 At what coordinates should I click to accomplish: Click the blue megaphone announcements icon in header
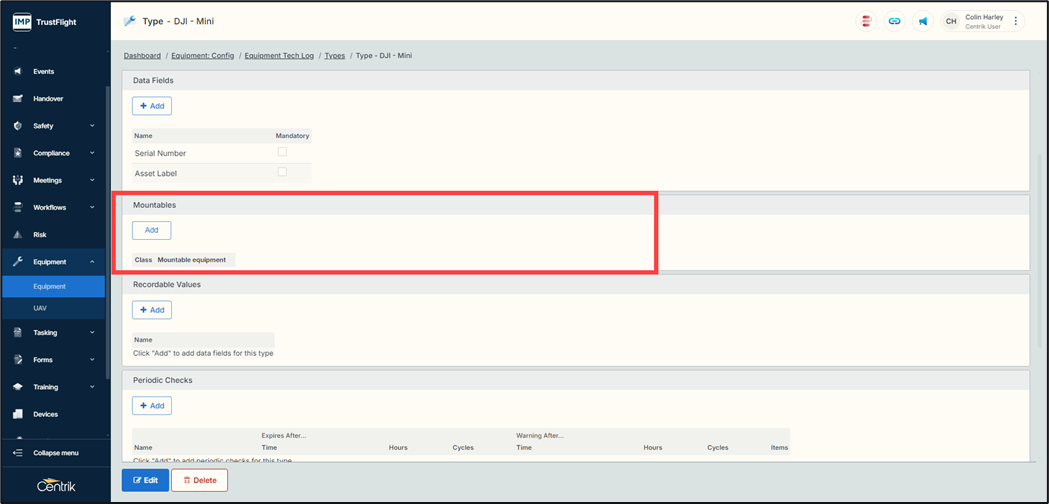(x=923, y=21)
